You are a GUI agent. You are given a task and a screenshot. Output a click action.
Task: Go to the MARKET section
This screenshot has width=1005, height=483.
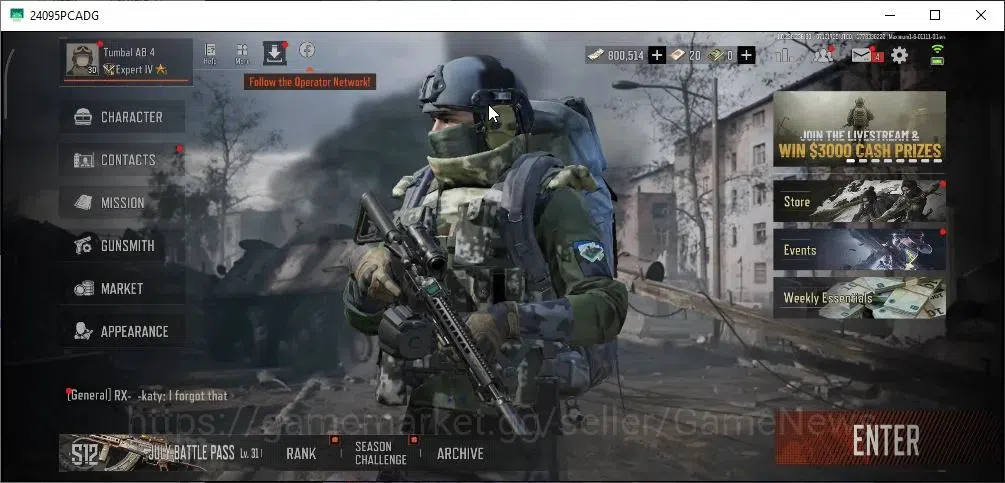point(122,288)
